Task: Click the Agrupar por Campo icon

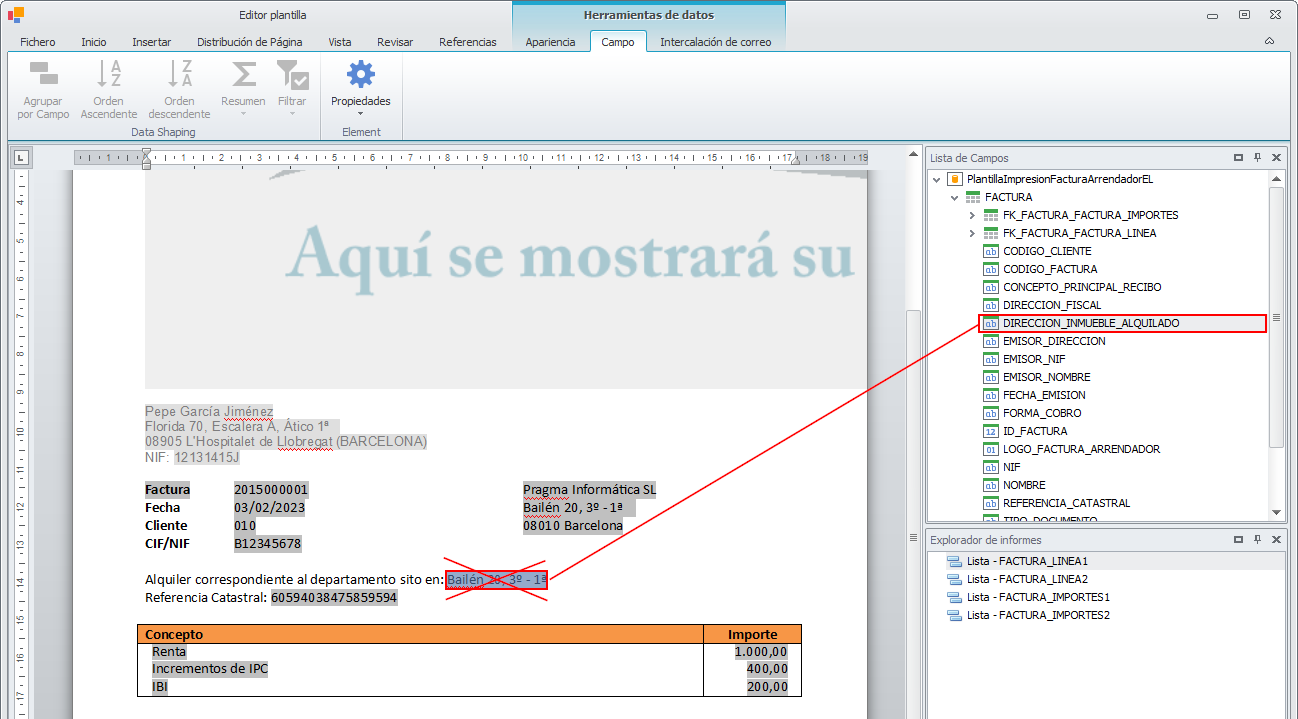Action: [x=43, y=74]
